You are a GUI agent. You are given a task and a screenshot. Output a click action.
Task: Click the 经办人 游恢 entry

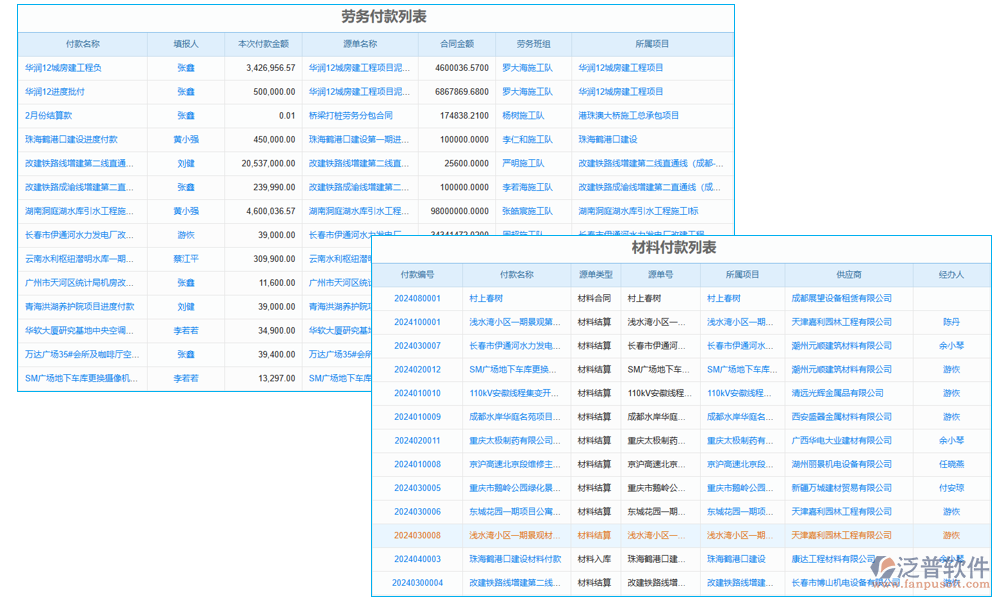point(951,370)
